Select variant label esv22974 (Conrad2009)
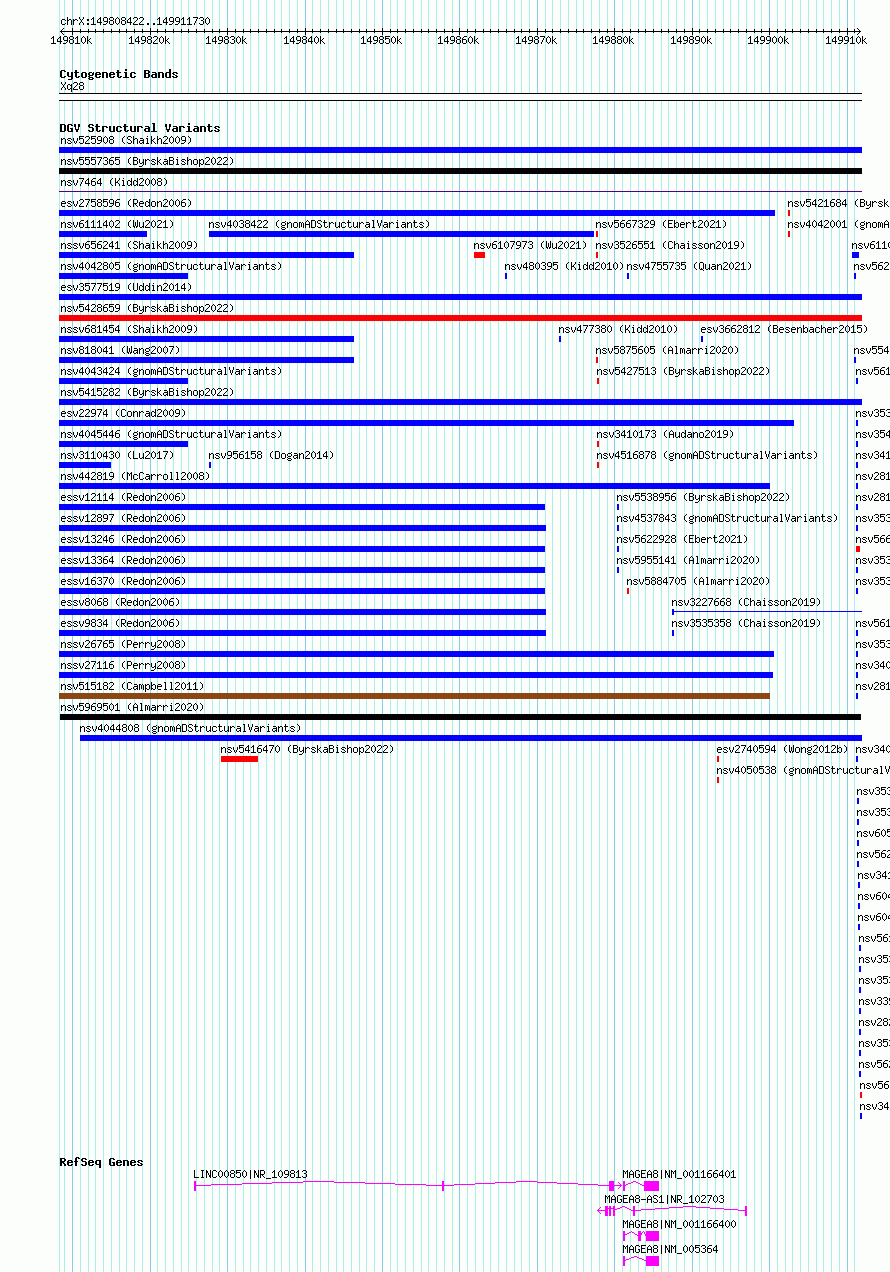Screen dimensions: 890x1272 [x=123, y=413]
